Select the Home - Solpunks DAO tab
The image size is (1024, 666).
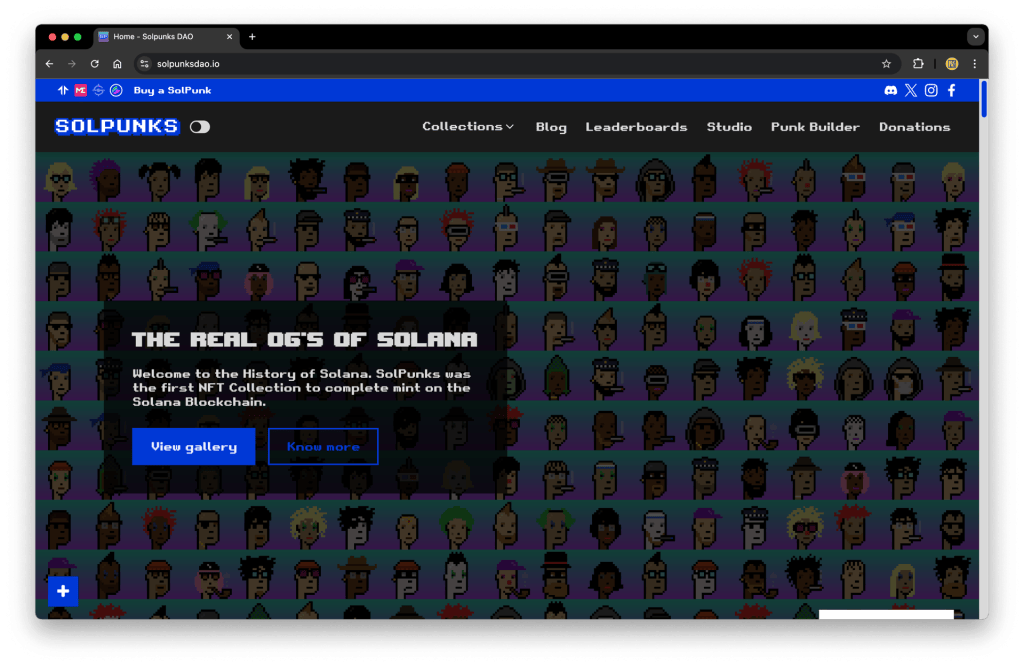(166, 37)
